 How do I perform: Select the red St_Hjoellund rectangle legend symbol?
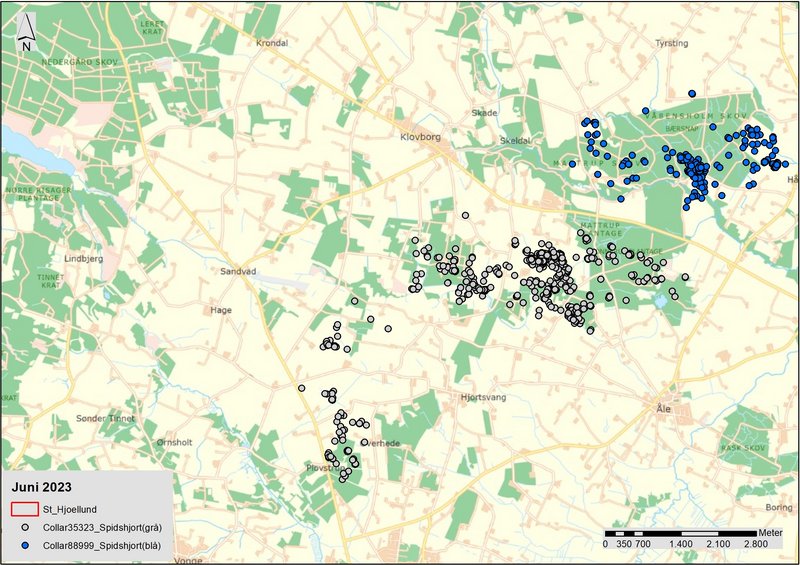point(24,509)
